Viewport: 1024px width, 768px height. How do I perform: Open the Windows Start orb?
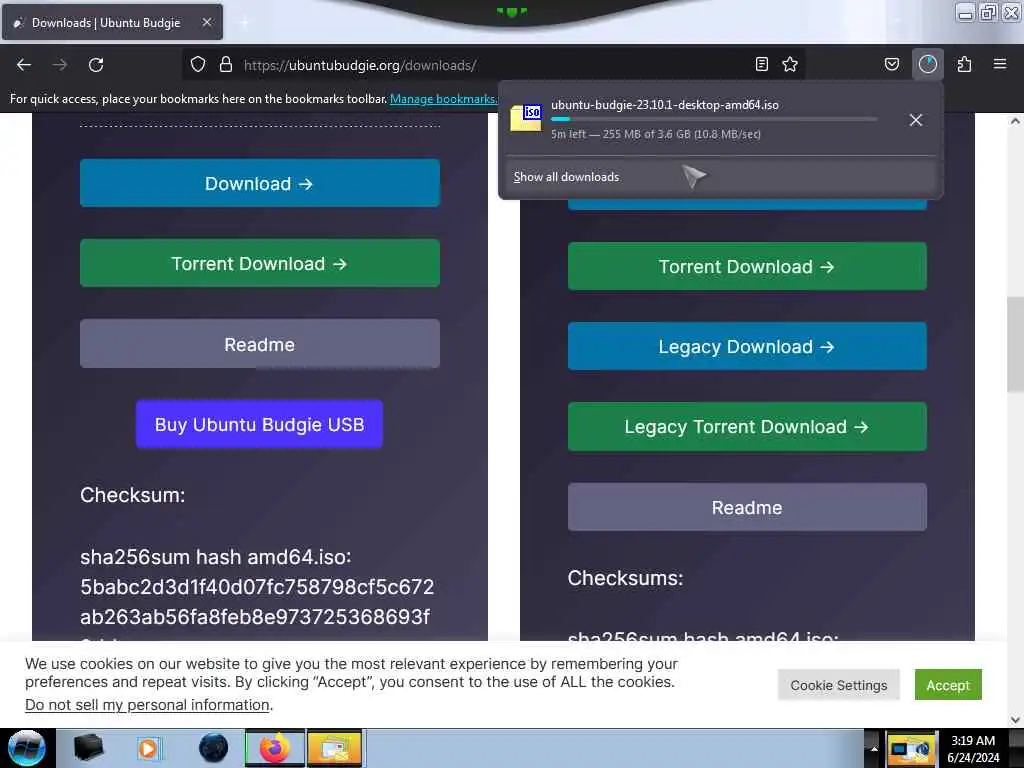pos(27,748)
